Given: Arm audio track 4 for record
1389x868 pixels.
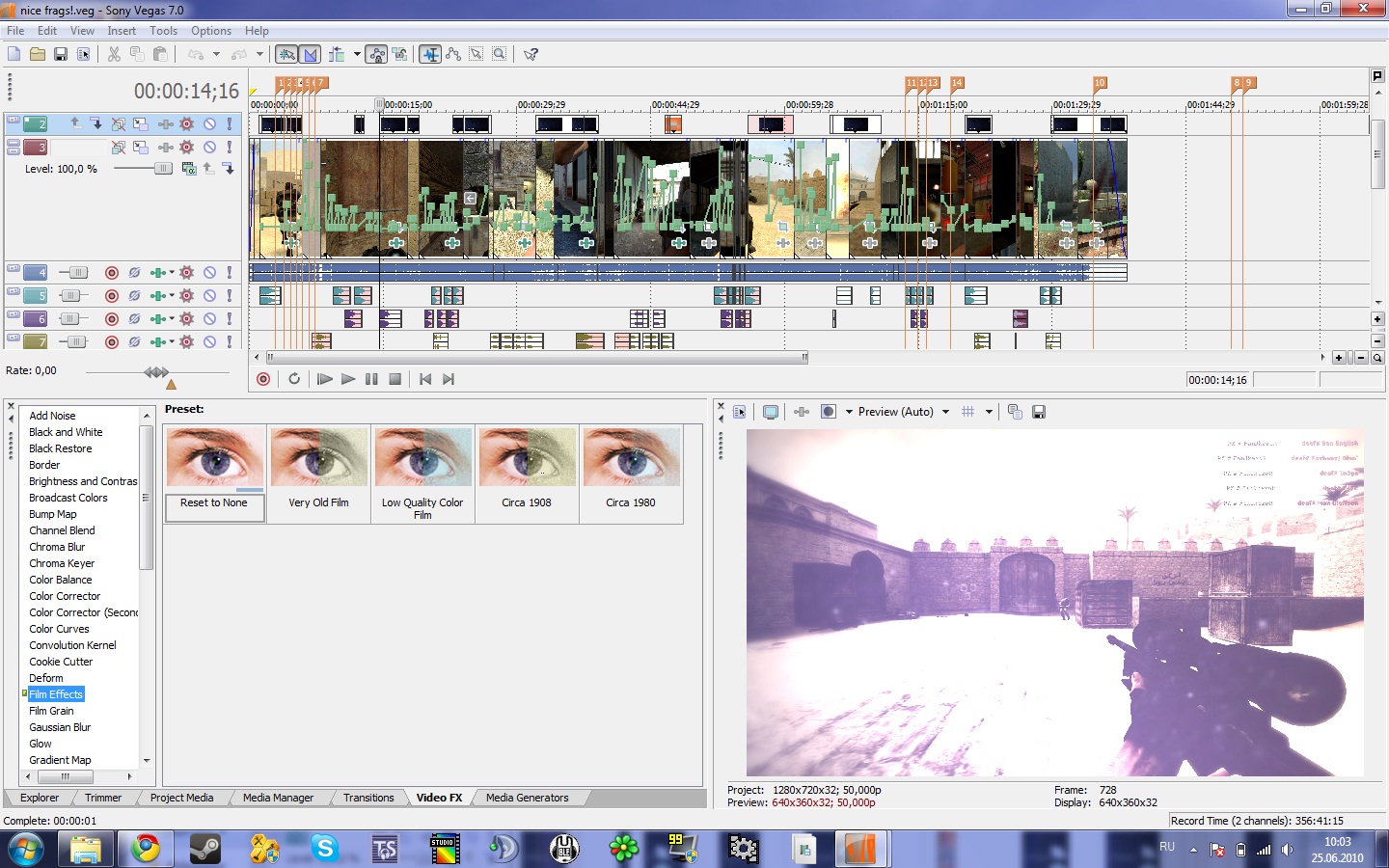Looking at the screenshot, I should tap(112, 273).
